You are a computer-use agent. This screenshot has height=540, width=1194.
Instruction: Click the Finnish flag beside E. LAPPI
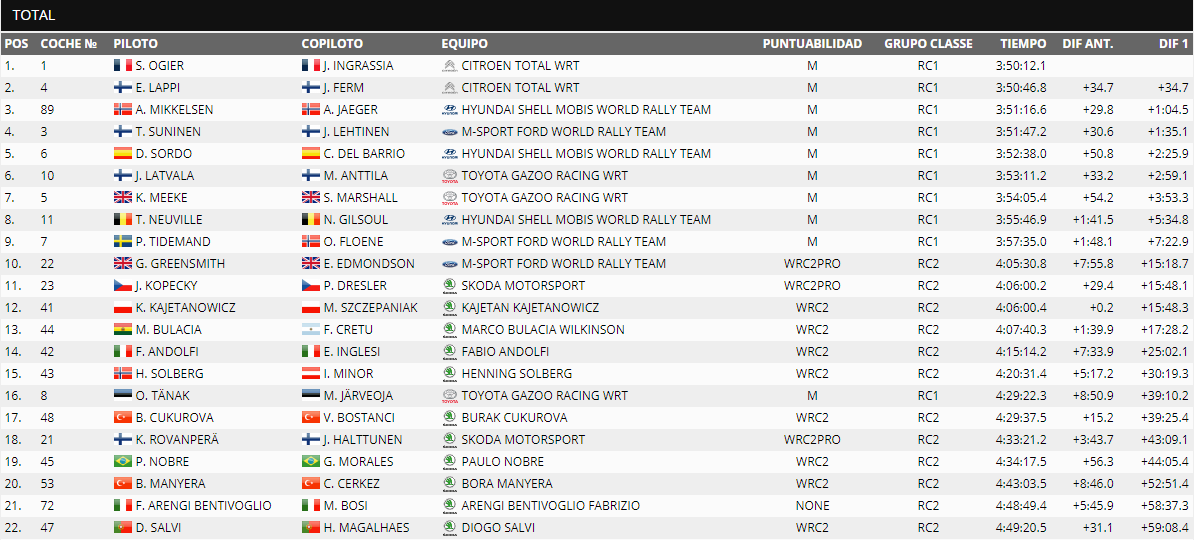123,88
